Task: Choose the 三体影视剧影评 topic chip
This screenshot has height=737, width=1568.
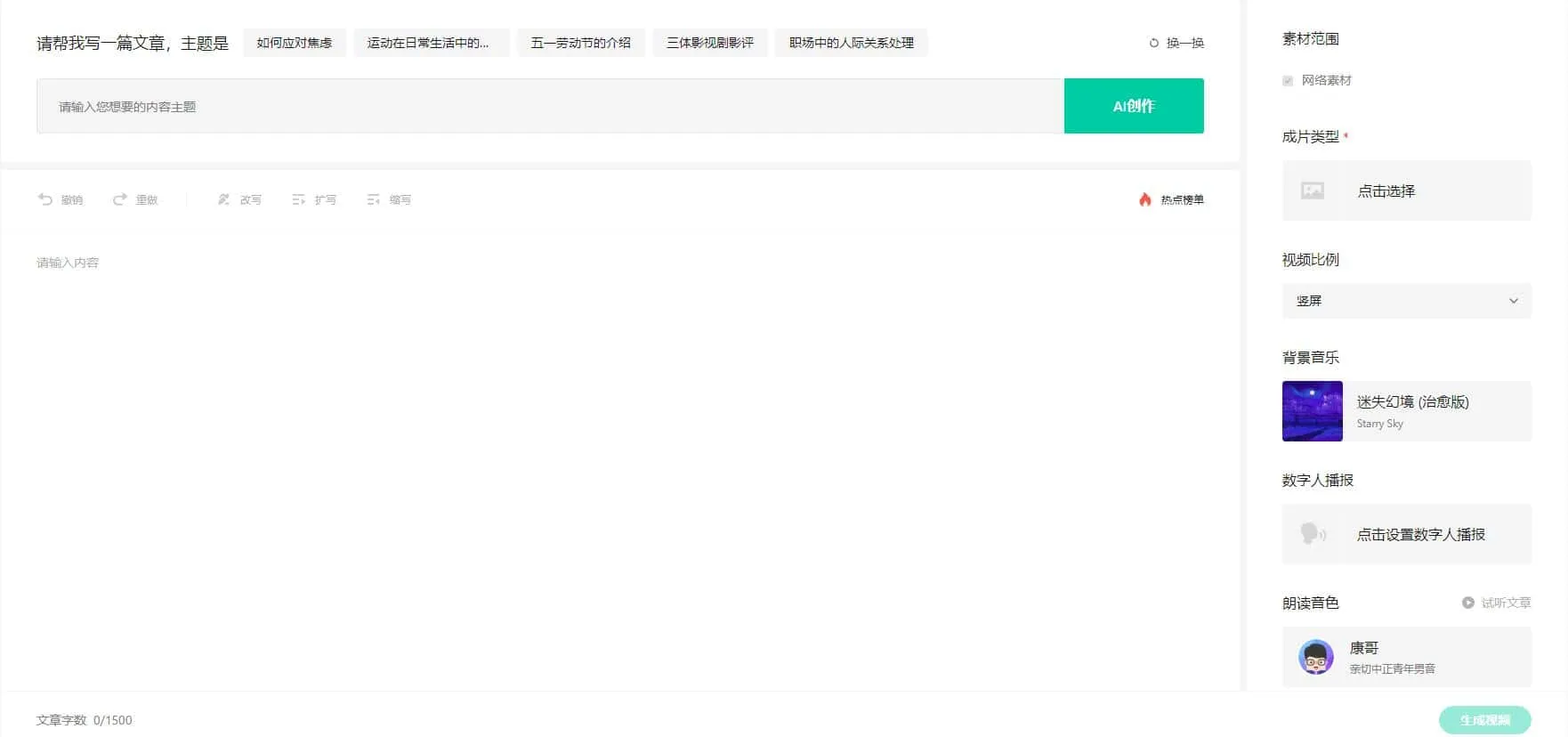Action: 710,43
